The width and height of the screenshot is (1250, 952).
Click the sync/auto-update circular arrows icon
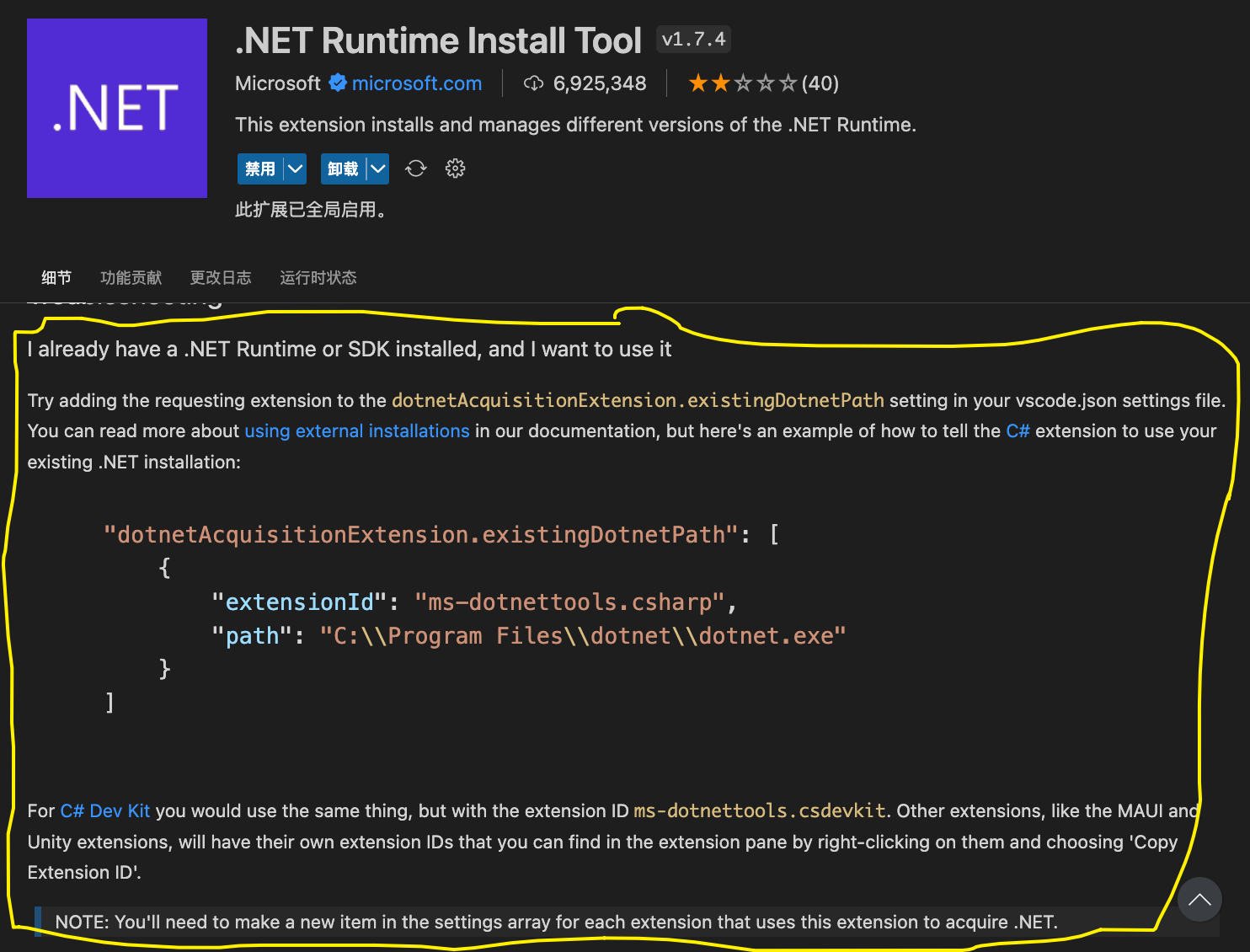416,168
